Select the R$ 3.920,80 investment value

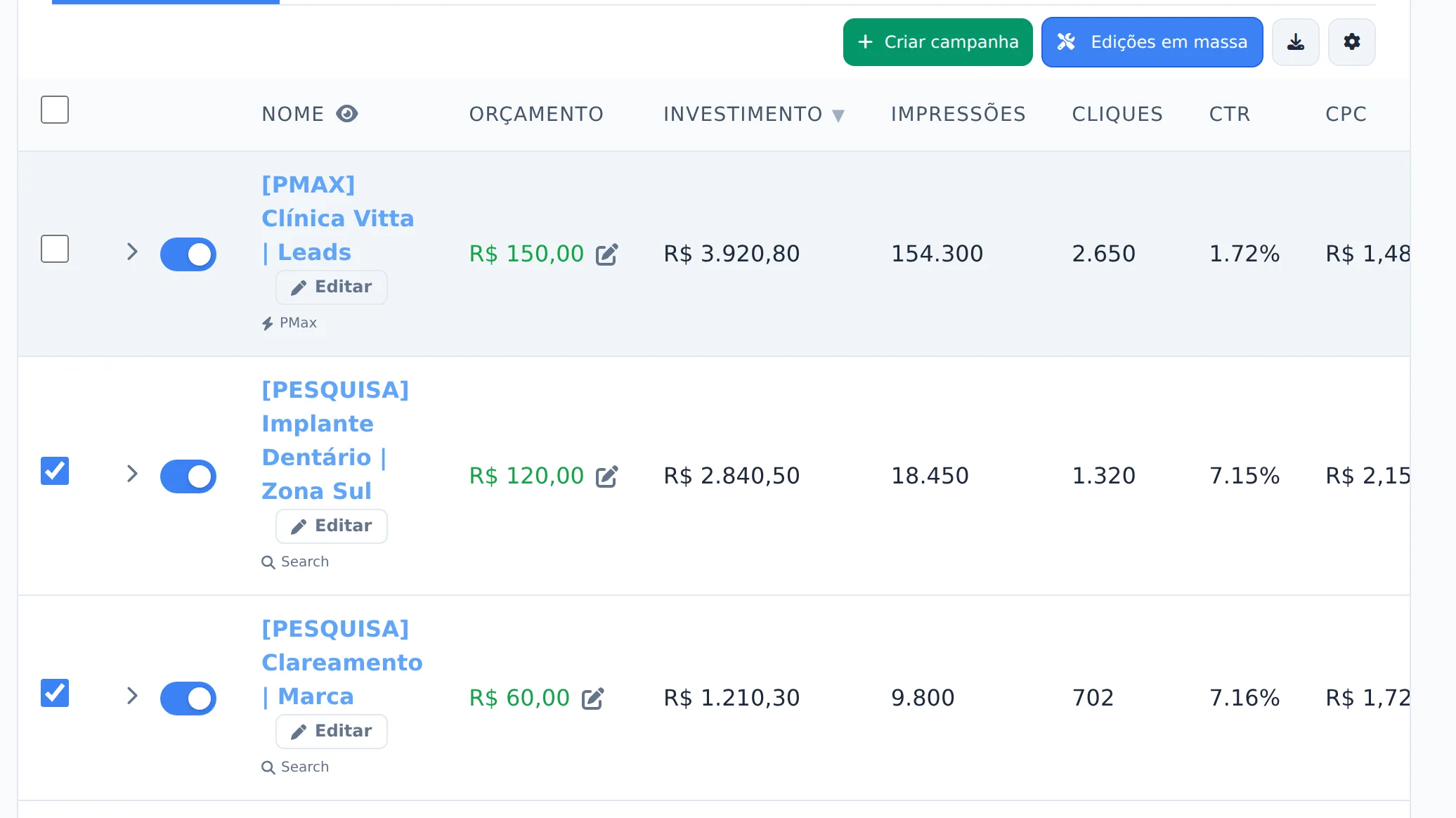tap(732, 254)
